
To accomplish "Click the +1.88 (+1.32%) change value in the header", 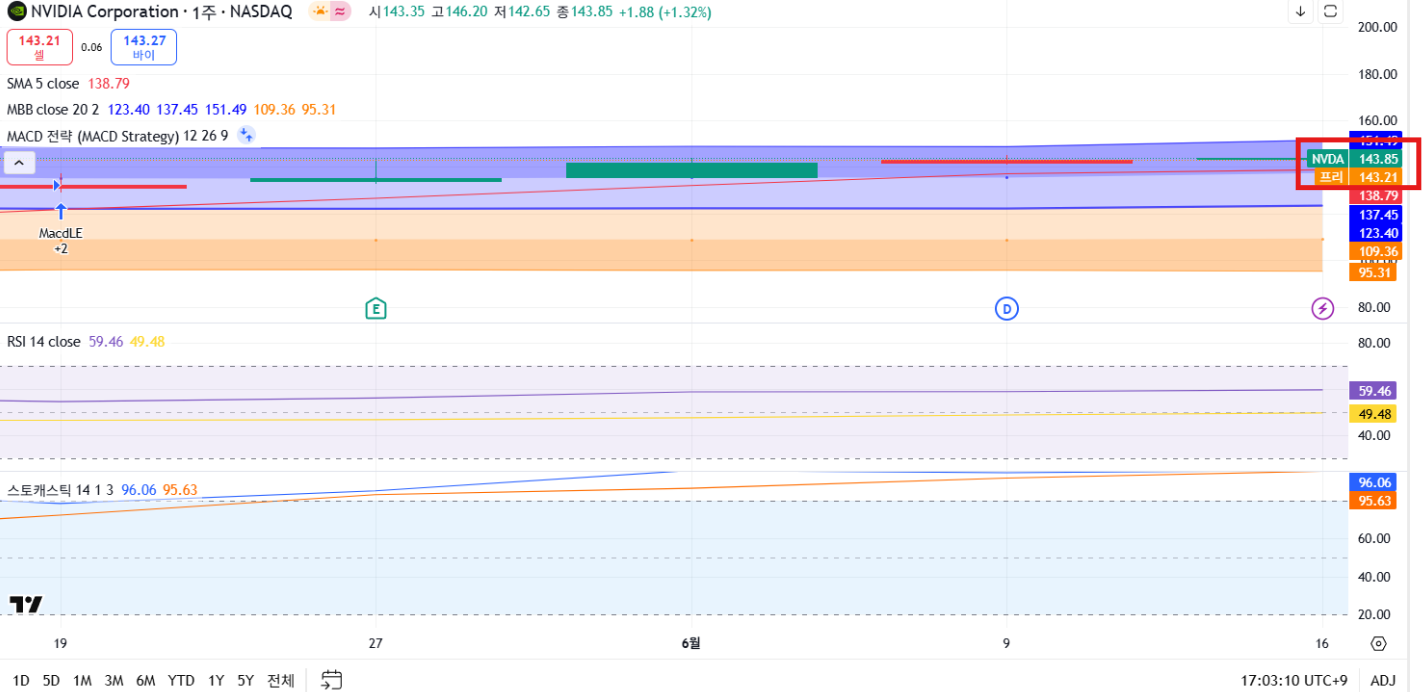I will tap(665, 12).
